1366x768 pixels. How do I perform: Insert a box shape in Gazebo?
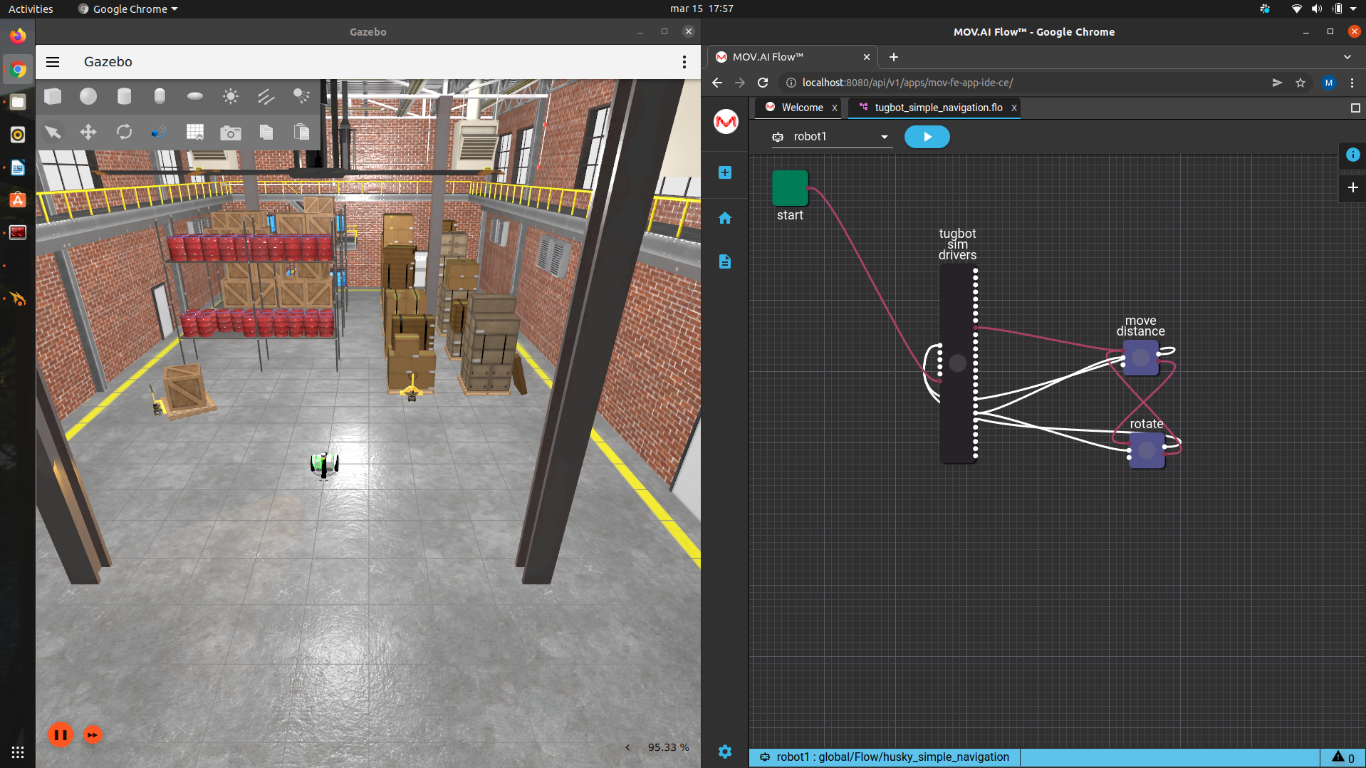[53, 96]
